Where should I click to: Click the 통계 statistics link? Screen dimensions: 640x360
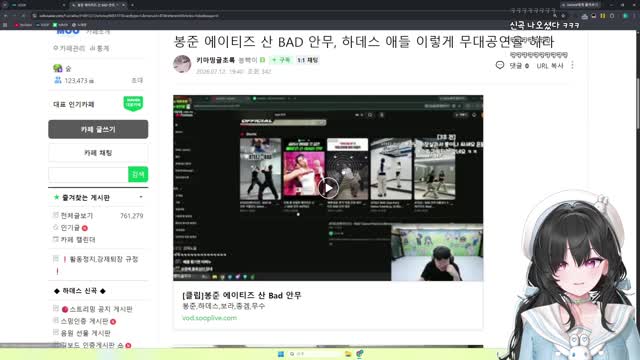tap(102, 48)
